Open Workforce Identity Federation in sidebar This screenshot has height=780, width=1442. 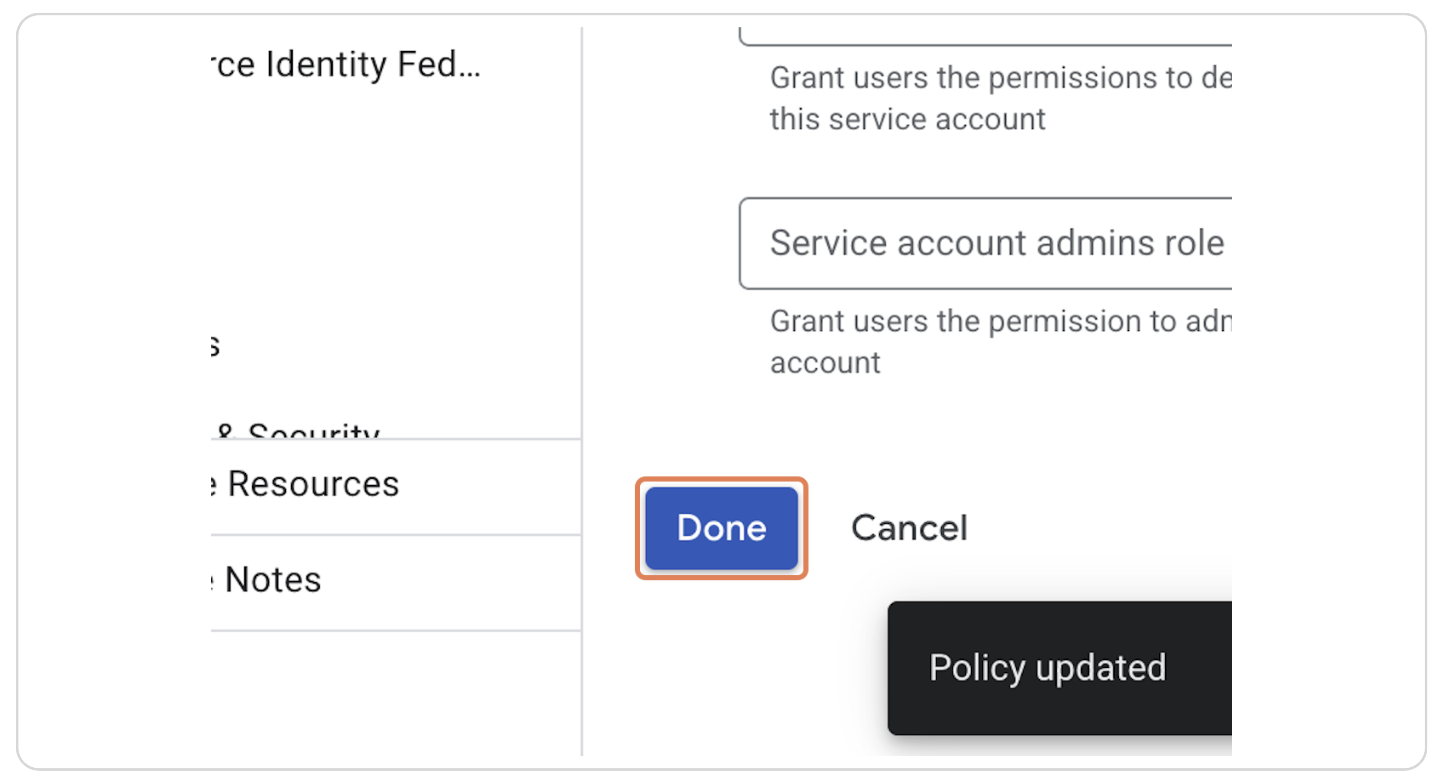[347, 65]
